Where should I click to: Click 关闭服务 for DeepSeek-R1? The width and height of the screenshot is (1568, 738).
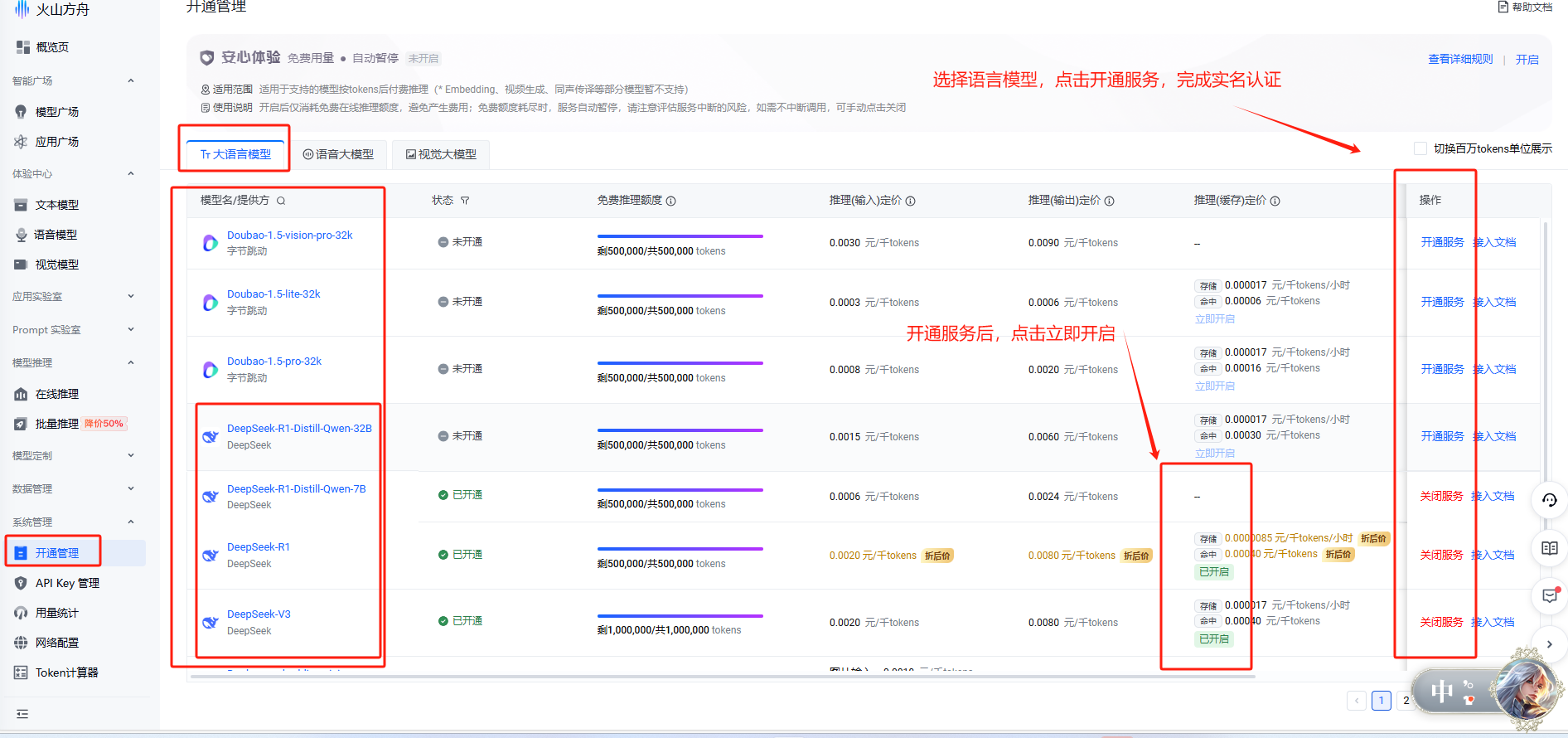(1441, 555)
